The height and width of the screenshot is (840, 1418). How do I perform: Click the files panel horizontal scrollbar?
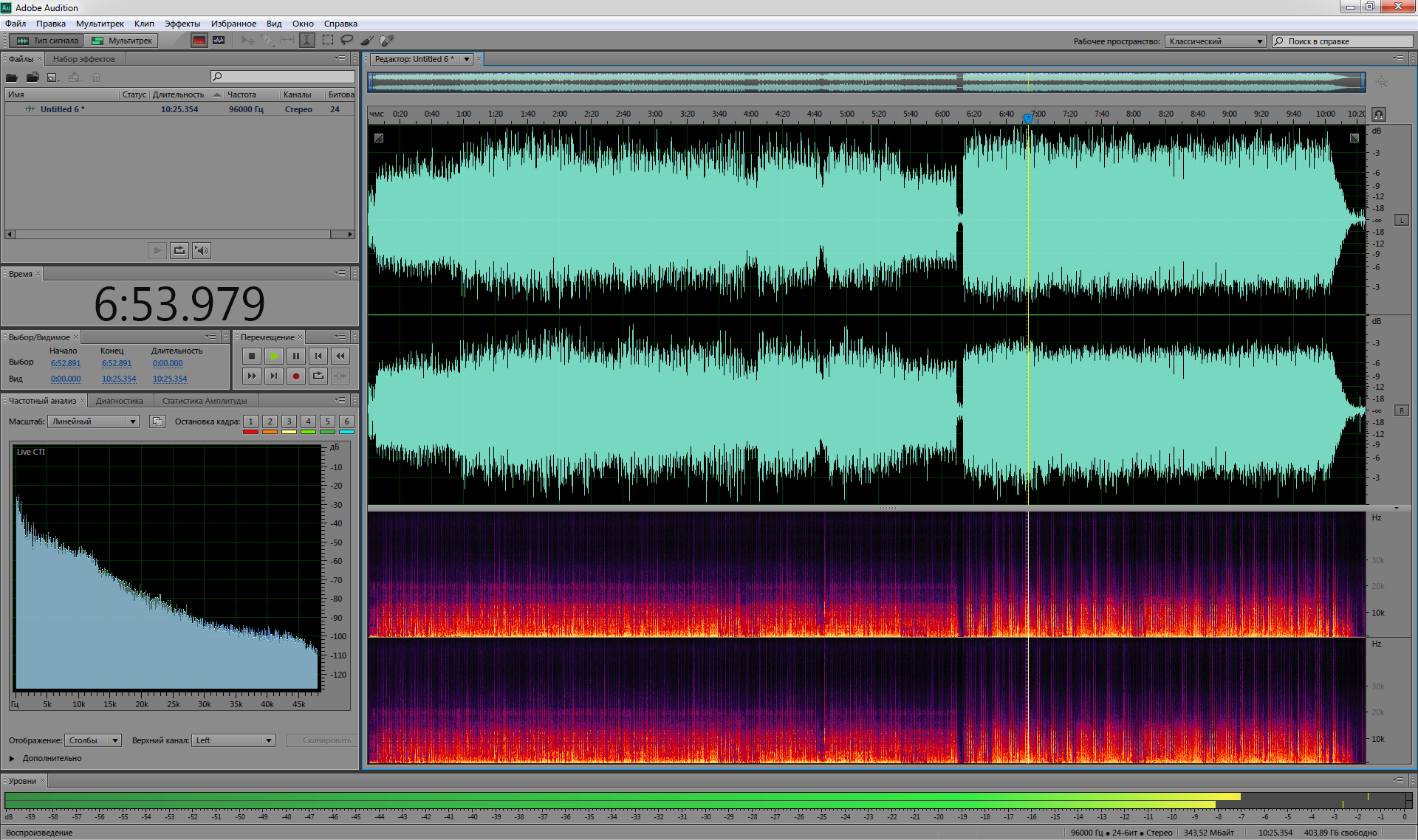pos(174,234)
